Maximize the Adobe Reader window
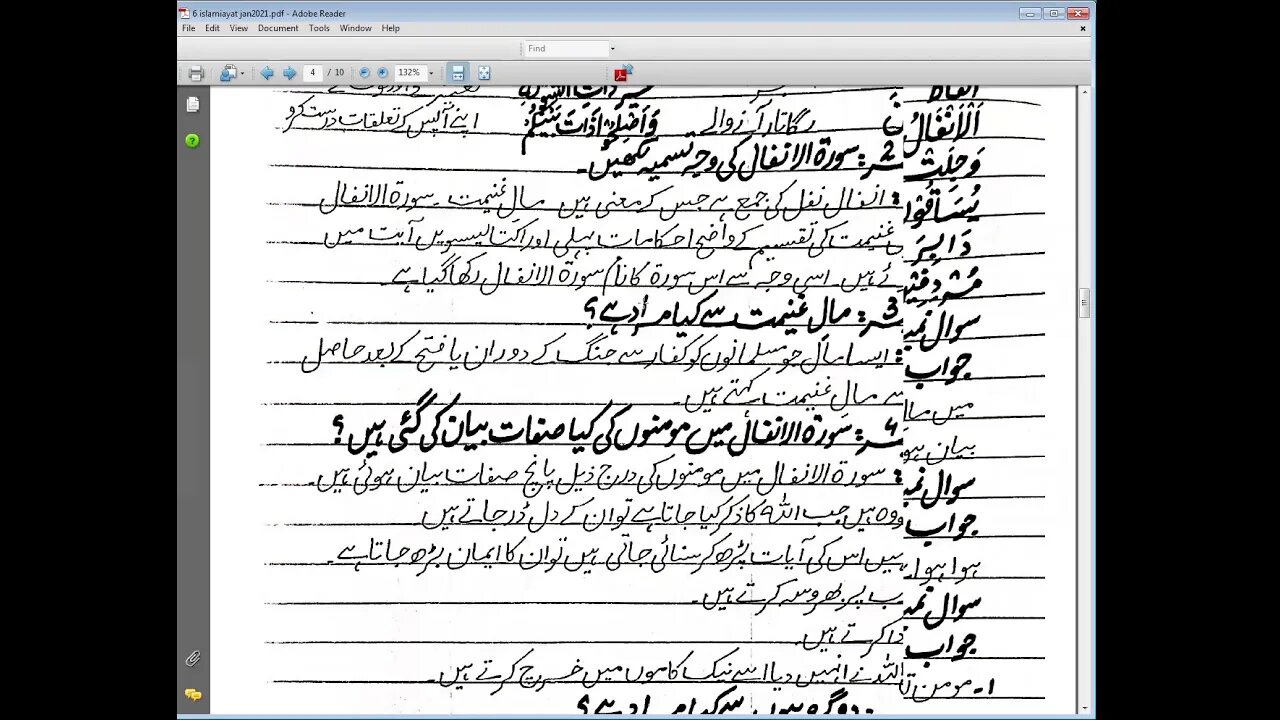1280x720 pixels. 1053,13
